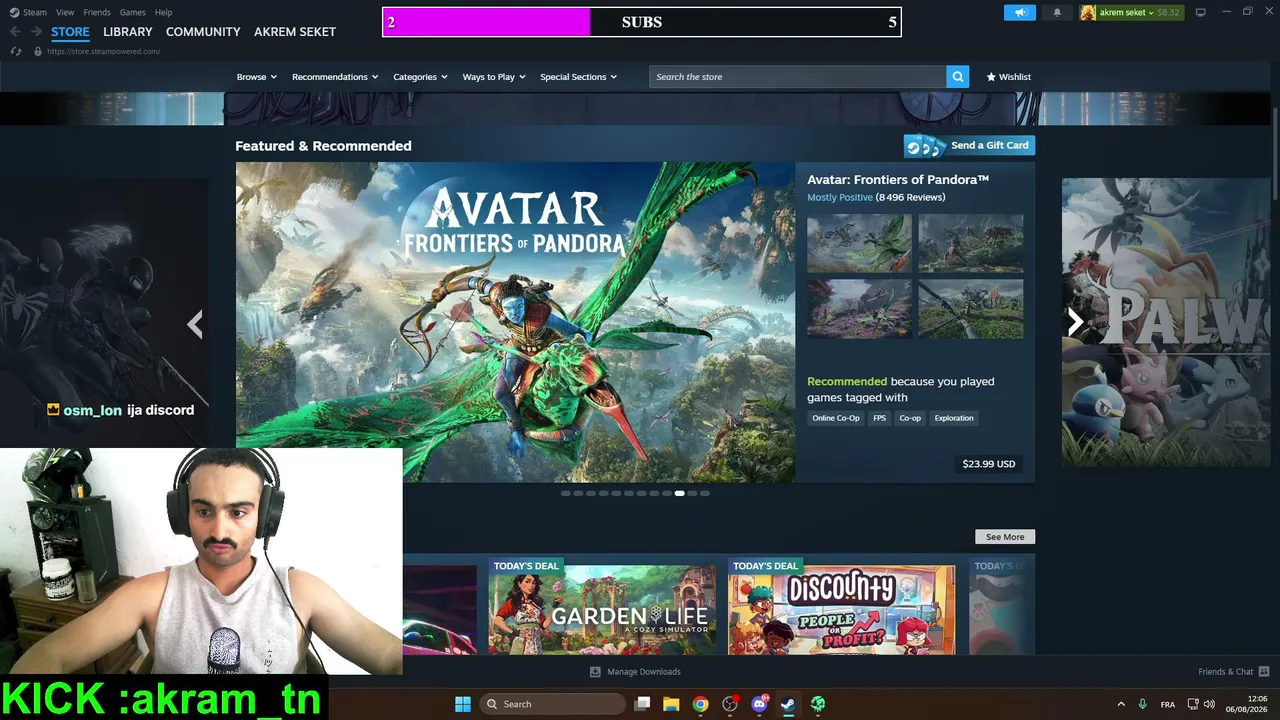The image size is (1280, 720).
Task: Expand the Recommendations dropdown
Action: pos(335,77)
